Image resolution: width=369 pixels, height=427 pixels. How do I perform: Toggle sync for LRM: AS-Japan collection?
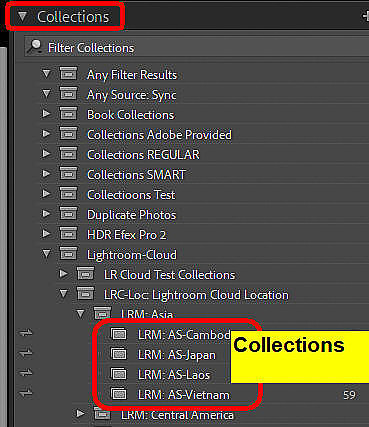click(x=26, y=353)
